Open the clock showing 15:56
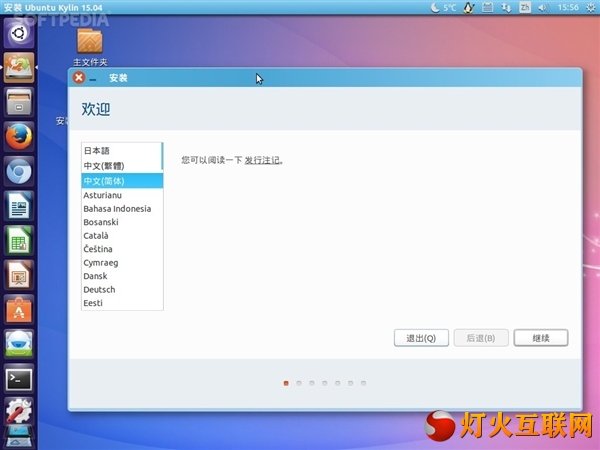The image size is (600, 450). pos(568,7)
